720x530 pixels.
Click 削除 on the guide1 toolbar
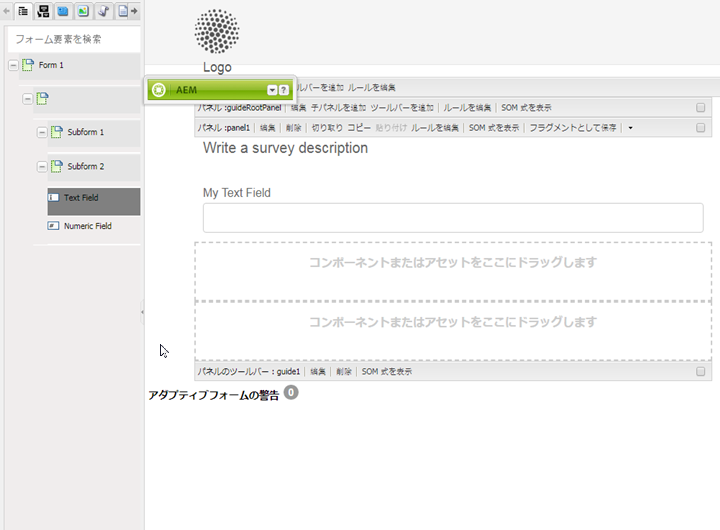[x=343, y=372]
